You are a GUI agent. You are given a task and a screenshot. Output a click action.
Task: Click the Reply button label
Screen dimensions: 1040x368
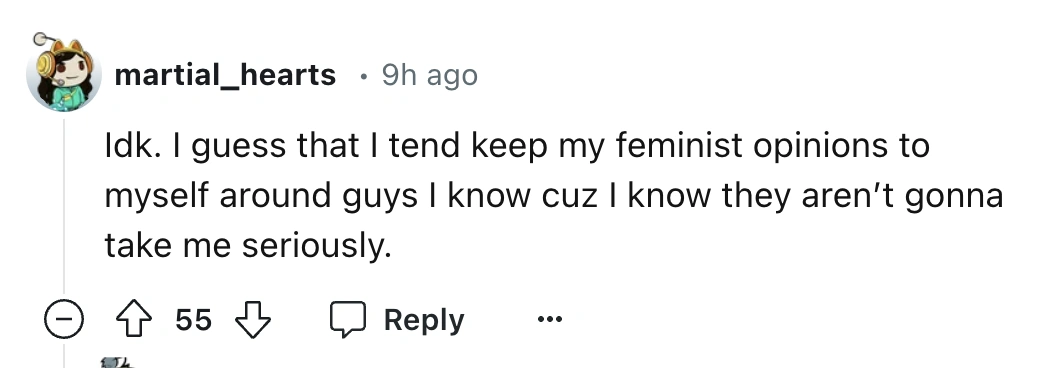pos(424,321)
